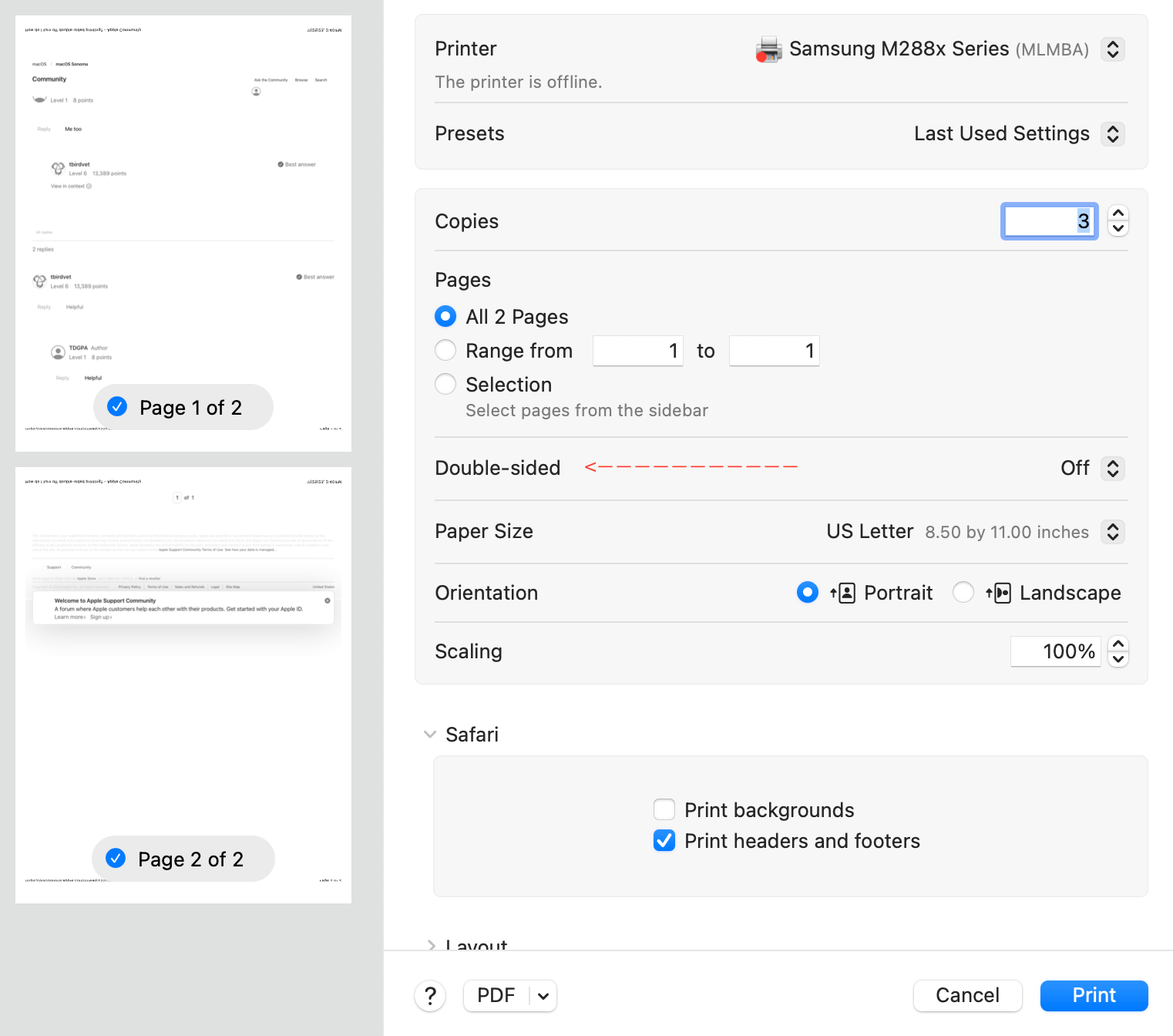Click the Copies increment arrow
The width and height of the screenshot is (1173, 1036).
click(1118, 214)
